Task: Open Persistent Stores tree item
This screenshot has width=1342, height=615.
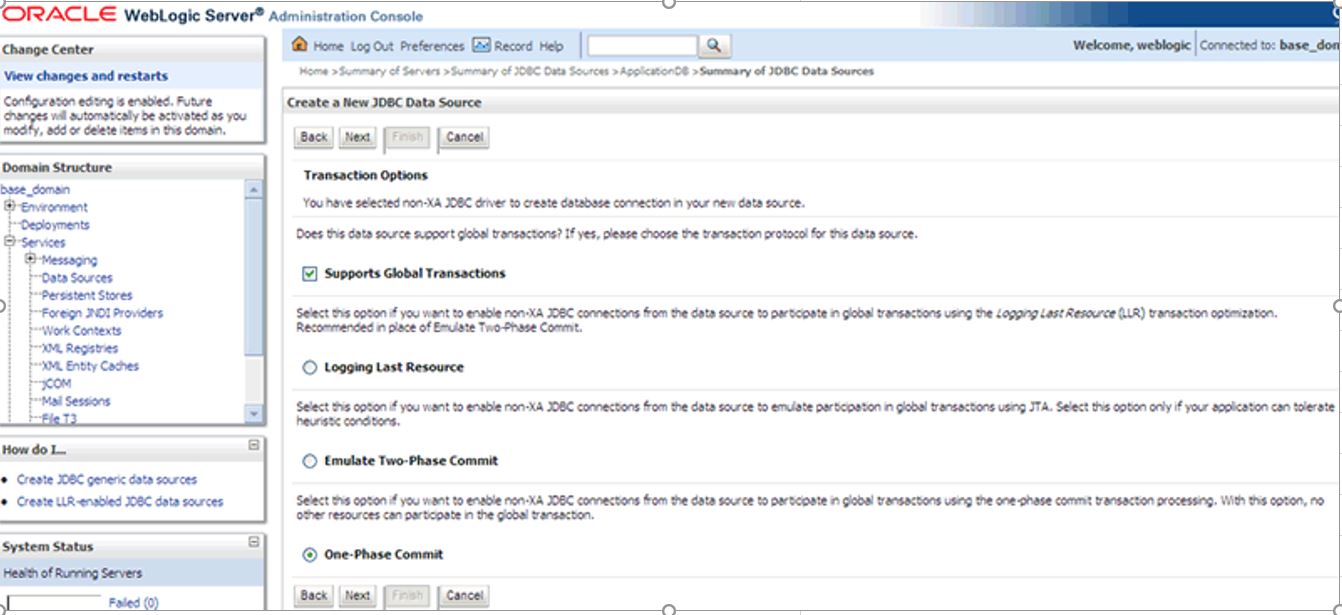Action: (87, 295)
